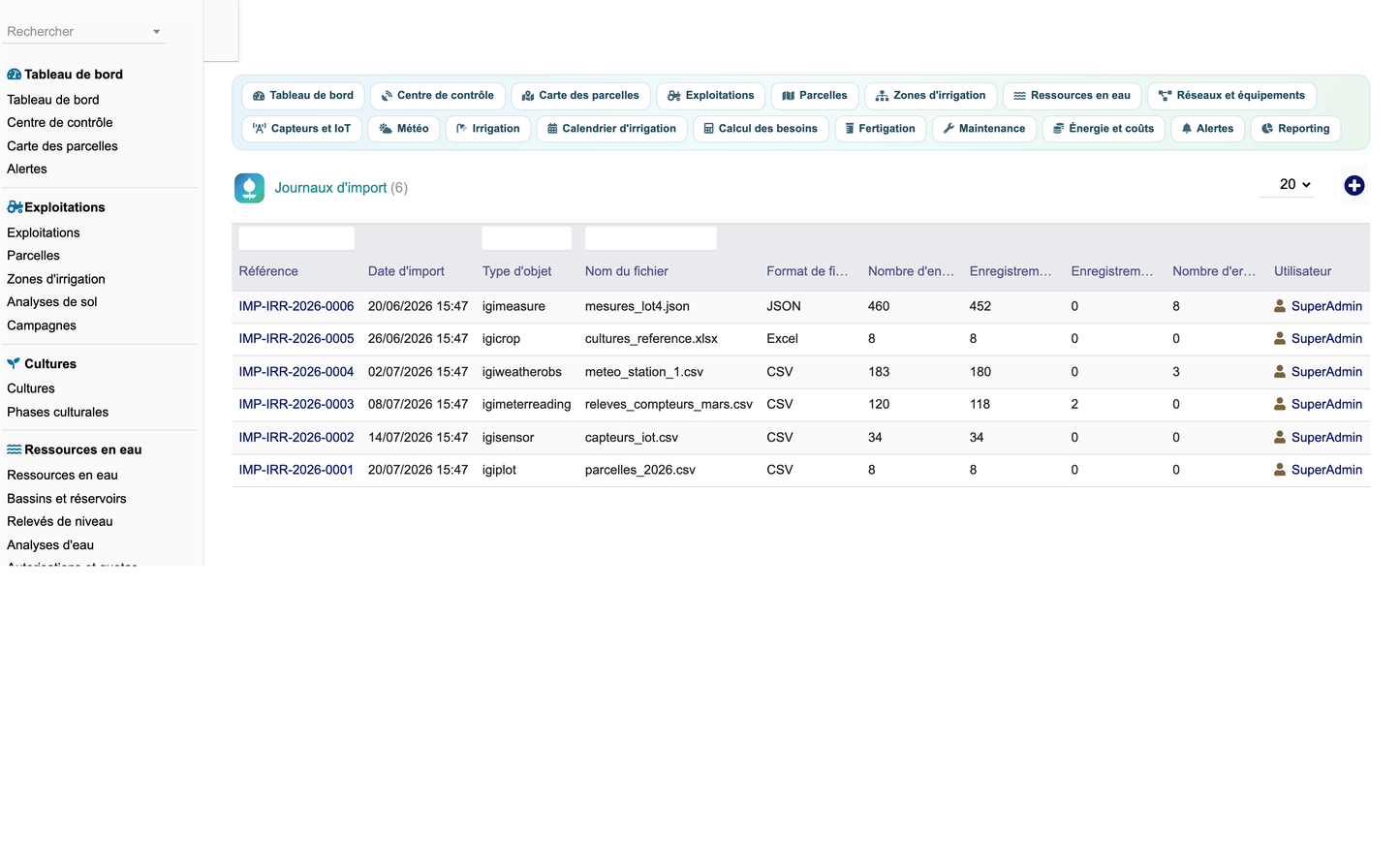Sort by Référence column header
The image size is (1400, 866).
pos(268,271)
